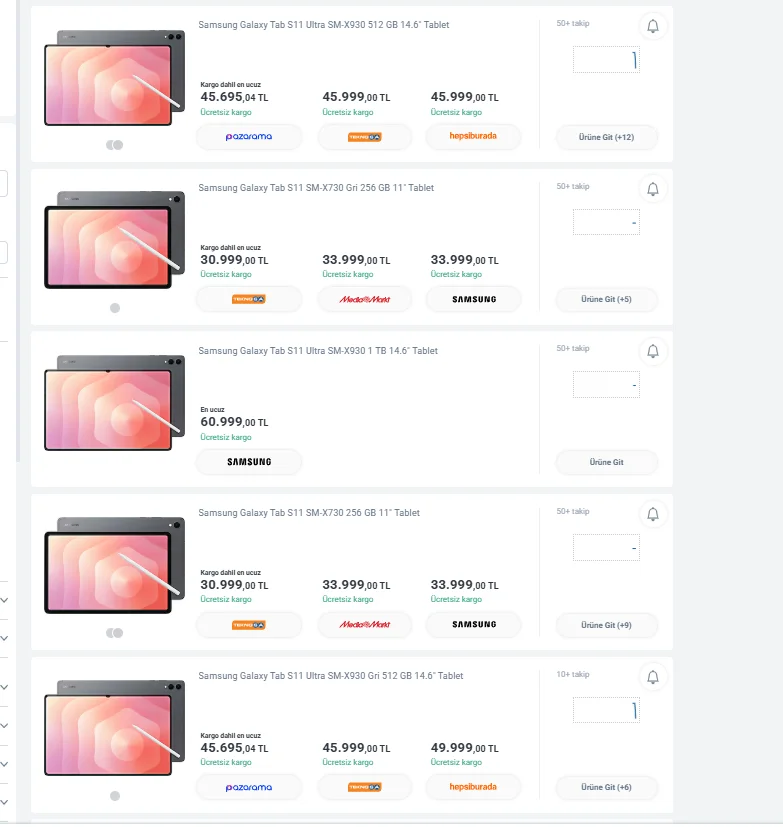Viewport: 783px width, 827px height.
Task: Open Pazarama store logo for first tablet
Action: pos(249,136)
